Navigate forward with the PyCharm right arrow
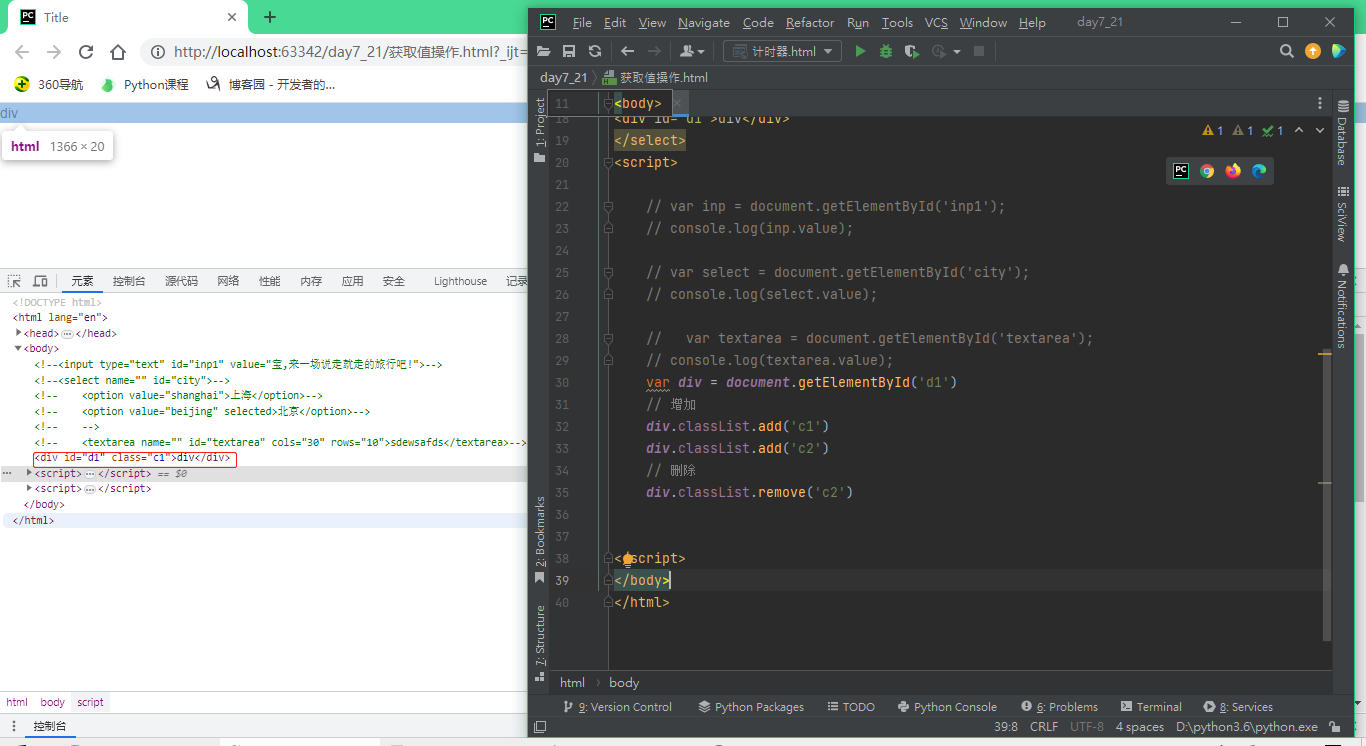The width and height of the screenshot is (1366, 746). [x=655, y=51]
